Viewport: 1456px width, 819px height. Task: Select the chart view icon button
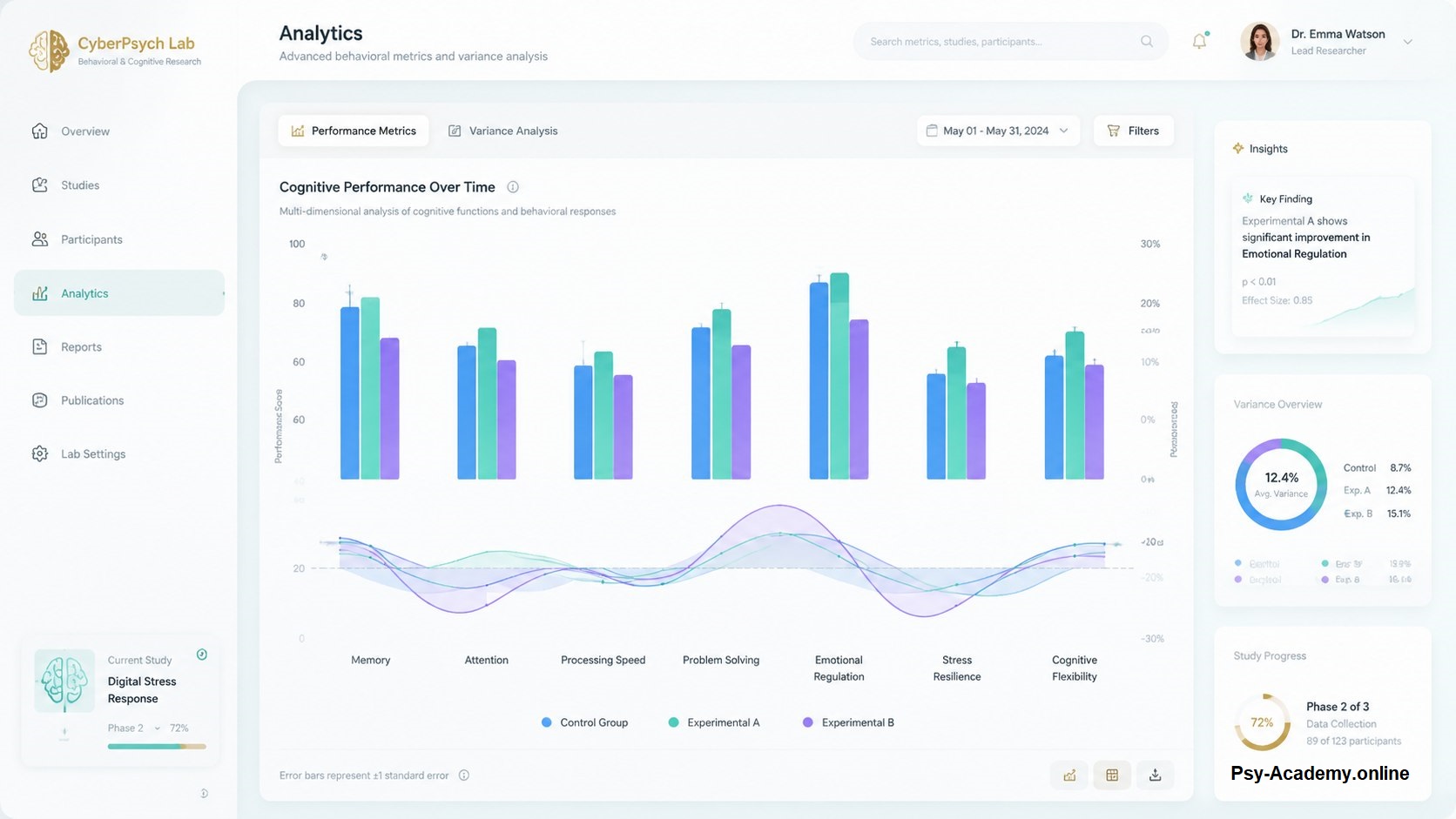coord(1069,775)
